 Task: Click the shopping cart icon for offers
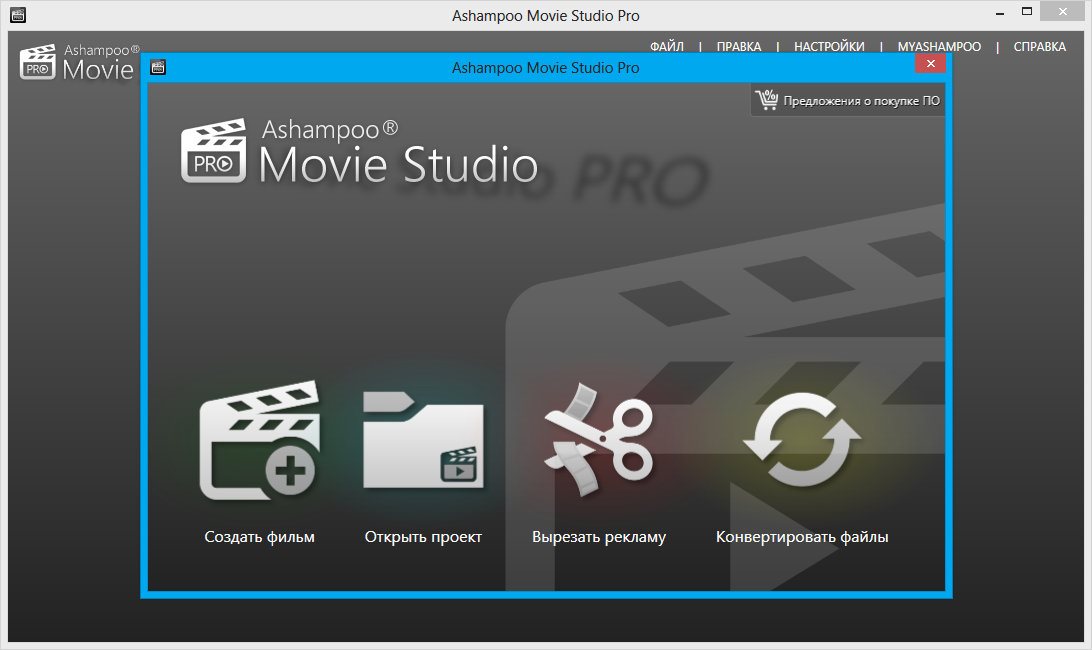pyautogui.click(x=767, y=100)
